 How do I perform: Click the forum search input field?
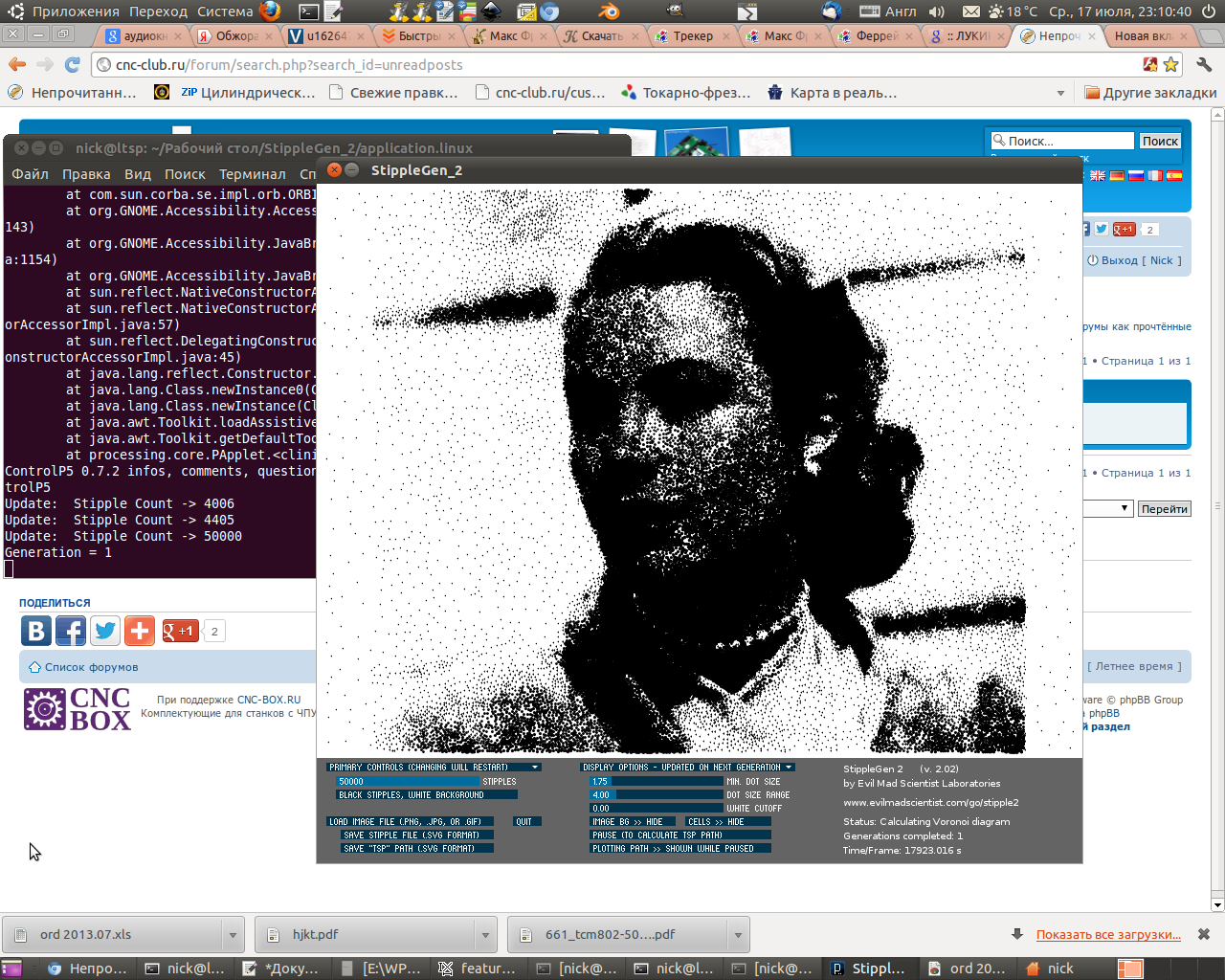(x=1062, y=141)
